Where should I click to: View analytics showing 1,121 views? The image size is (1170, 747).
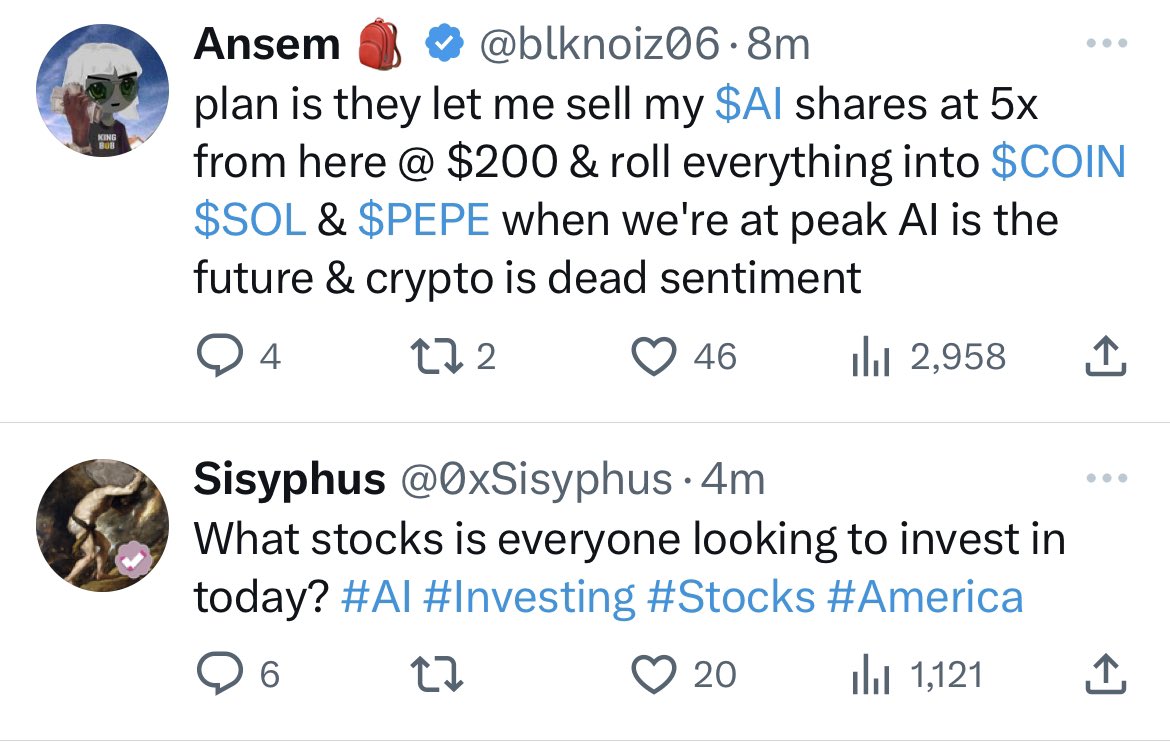coord(918,675)
